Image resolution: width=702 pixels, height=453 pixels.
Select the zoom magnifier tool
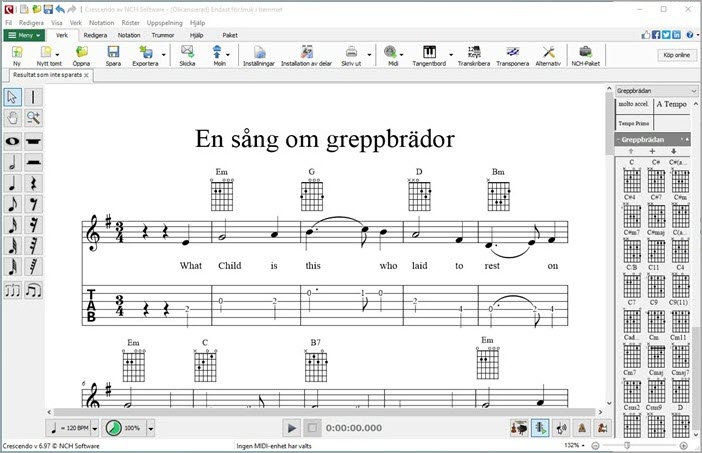click(x=34, y=118)
